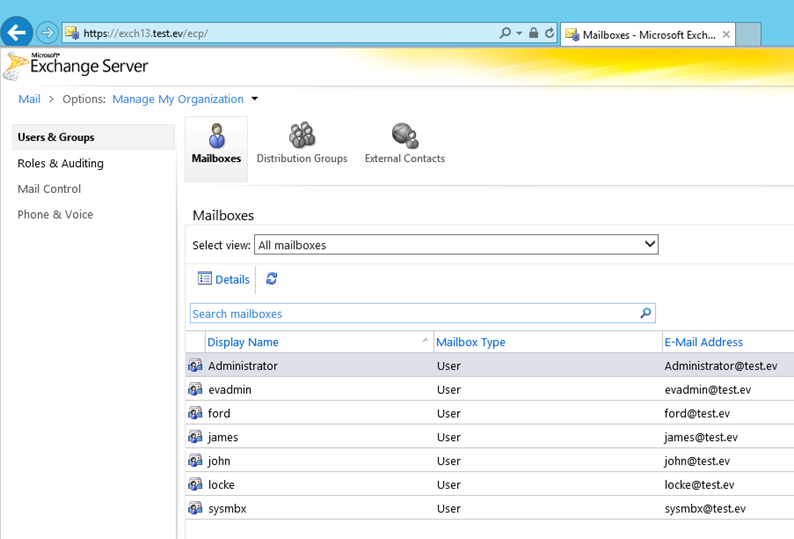This screenshot has width=794, height=539.
Task: Click the User type cell in ford row
Action: tap(449, 413)
